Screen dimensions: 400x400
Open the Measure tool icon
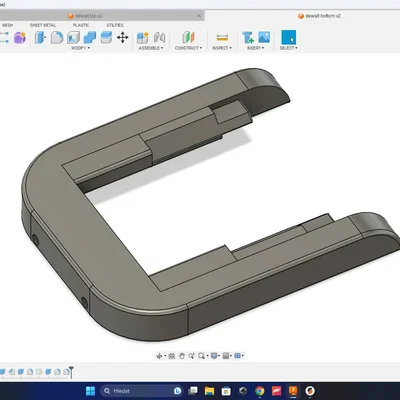point(222,37)
